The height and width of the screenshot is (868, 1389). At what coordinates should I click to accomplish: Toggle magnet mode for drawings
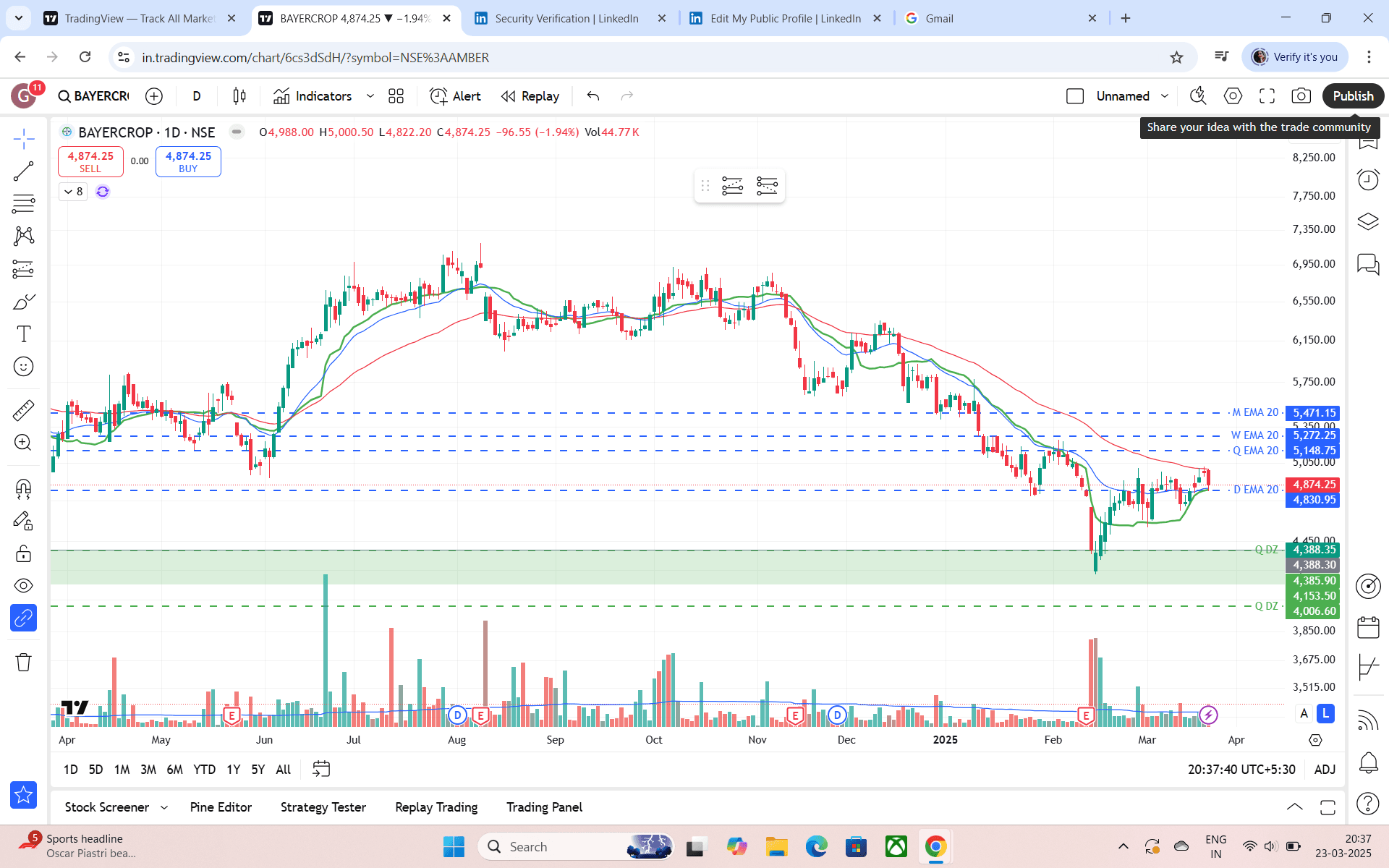point(23,489)
